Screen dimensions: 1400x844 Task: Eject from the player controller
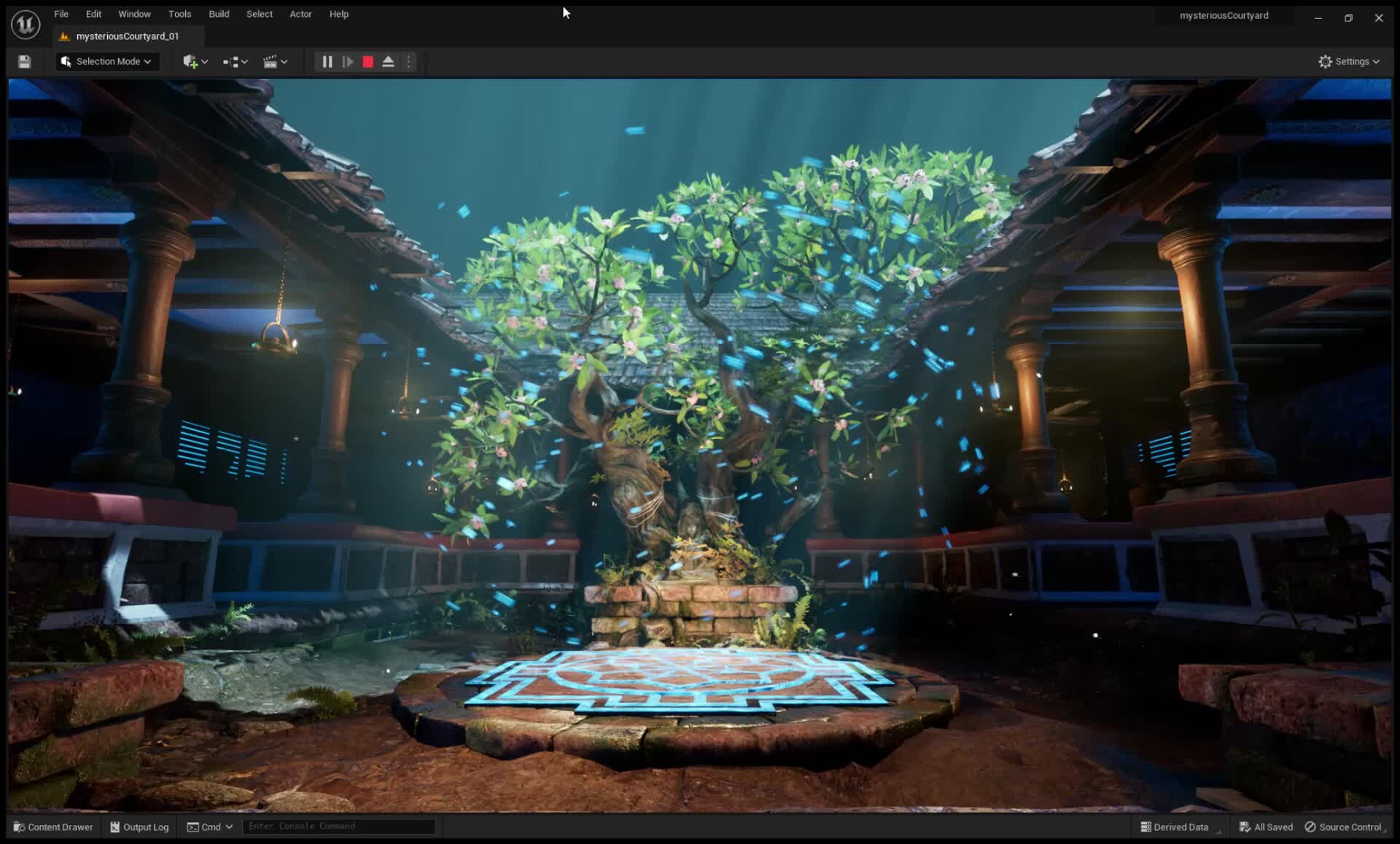point(388,61)
